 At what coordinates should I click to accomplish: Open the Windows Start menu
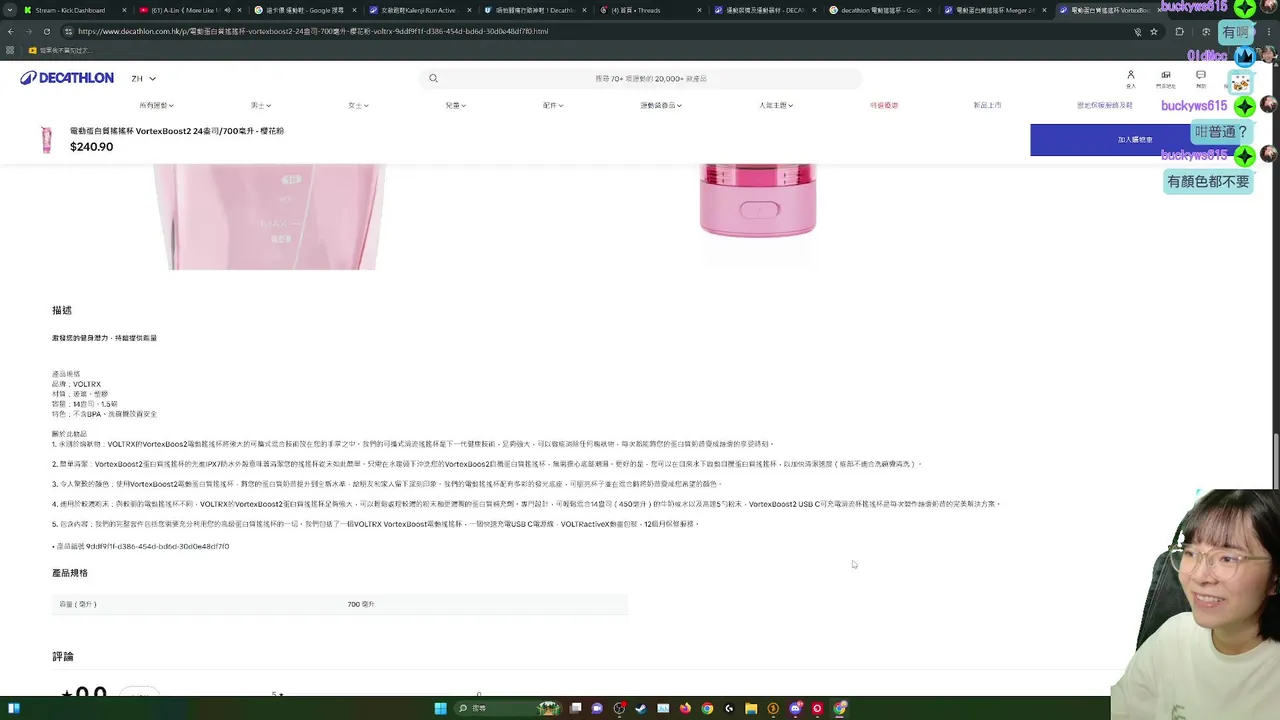[441, 708]
